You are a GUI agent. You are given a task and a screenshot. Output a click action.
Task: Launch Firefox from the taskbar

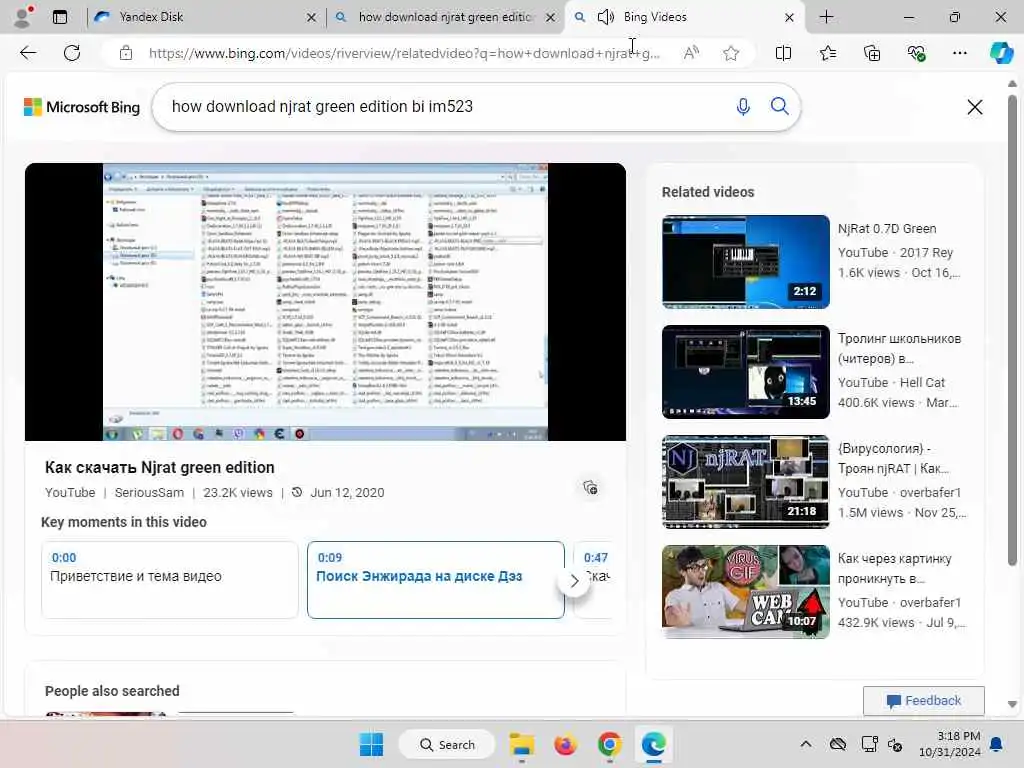click(566, 744)
